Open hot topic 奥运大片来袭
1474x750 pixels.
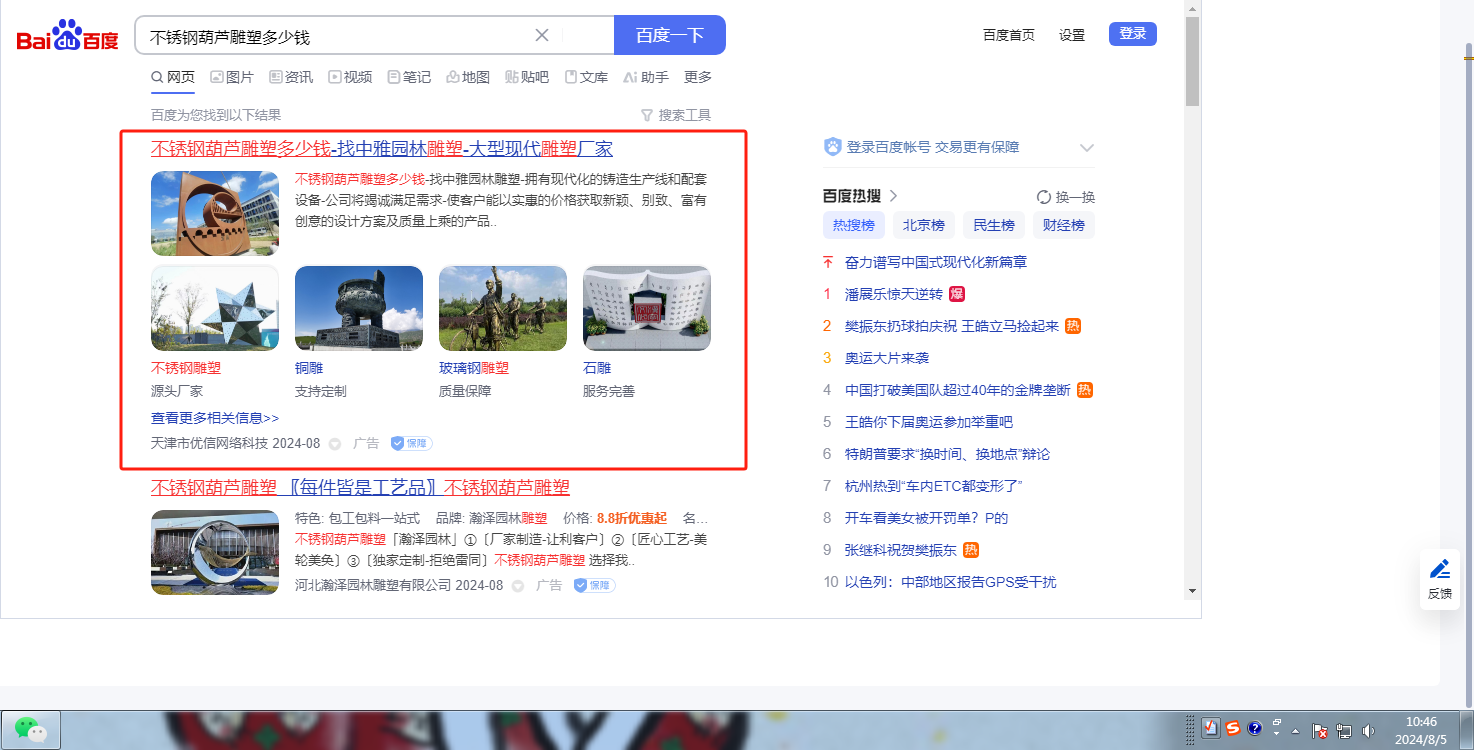point(887,358)
